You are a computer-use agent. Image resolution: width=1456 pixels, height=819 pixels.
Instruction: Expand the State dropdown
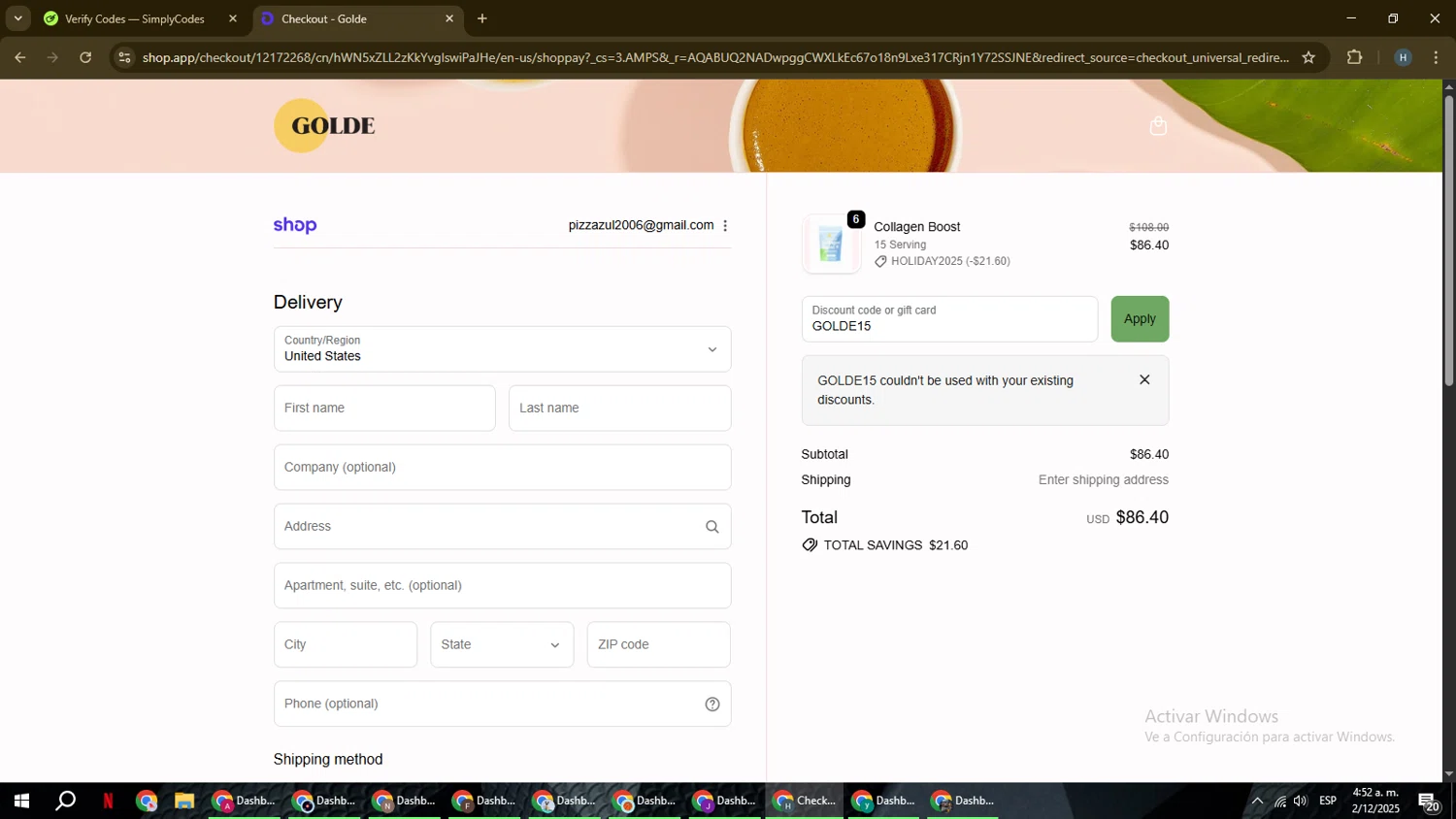click(502, 645)
